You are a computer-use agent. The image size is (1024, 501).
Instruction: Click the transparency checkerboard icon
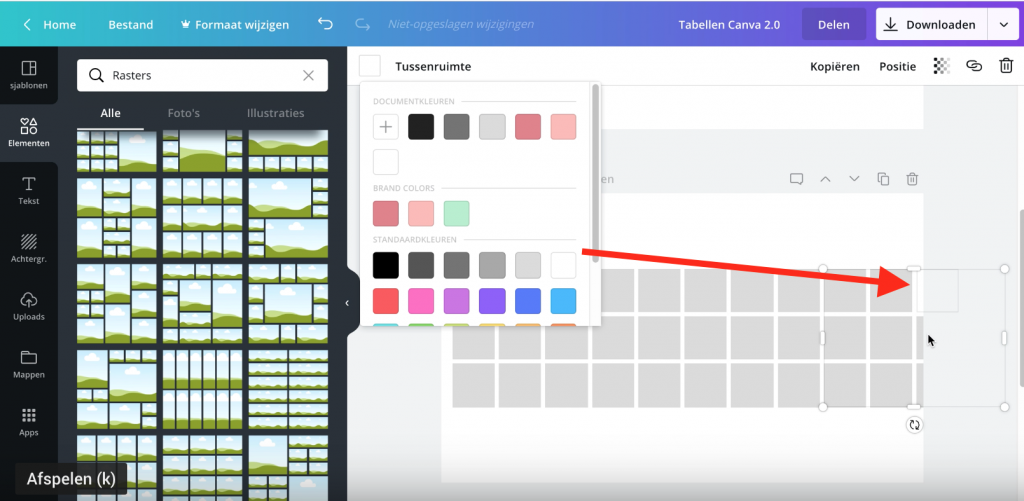[x=941, y=66]
